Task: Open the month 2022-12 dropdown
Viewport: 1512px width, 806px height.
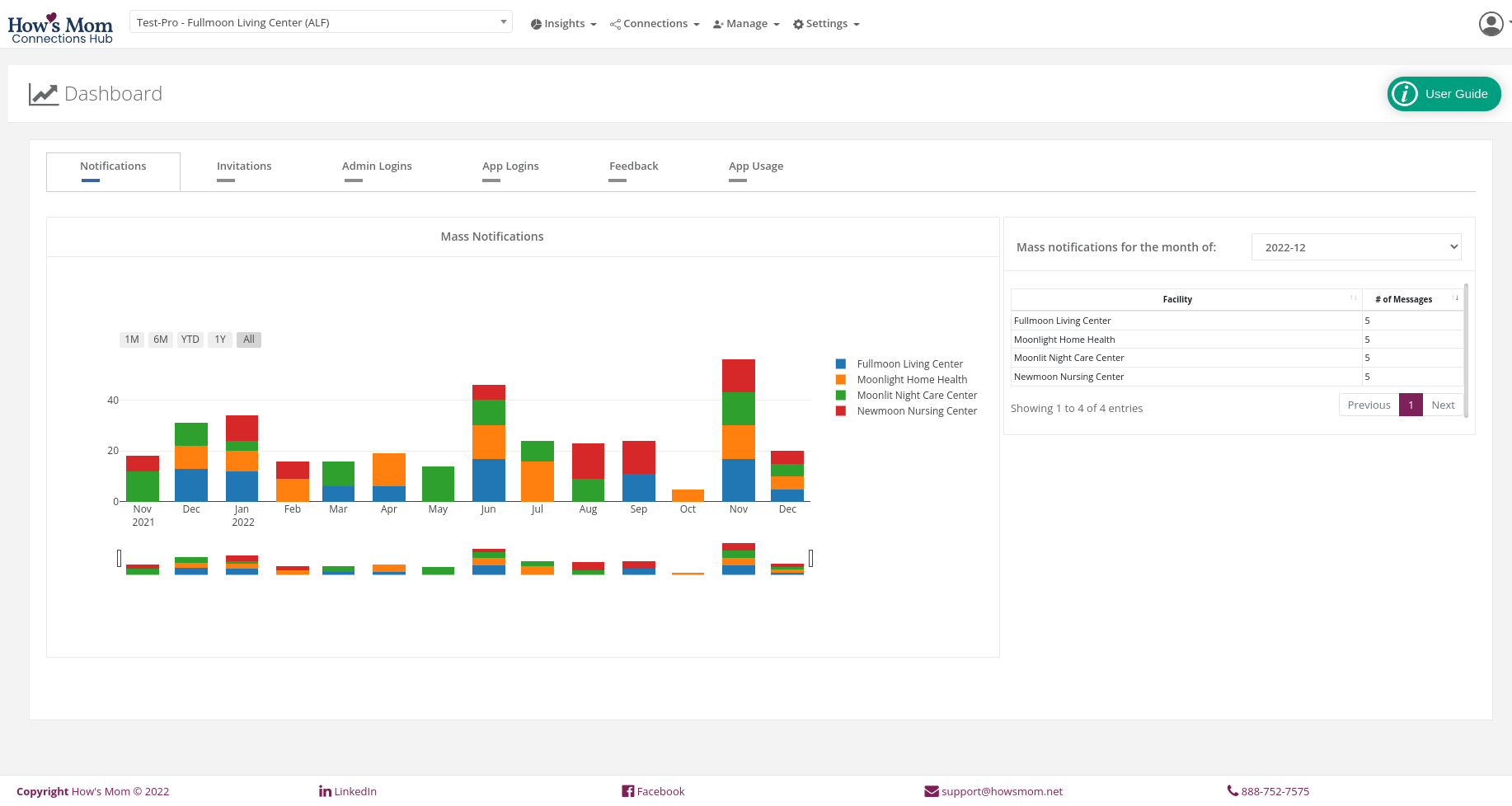Action: [x=1355, y=247]
